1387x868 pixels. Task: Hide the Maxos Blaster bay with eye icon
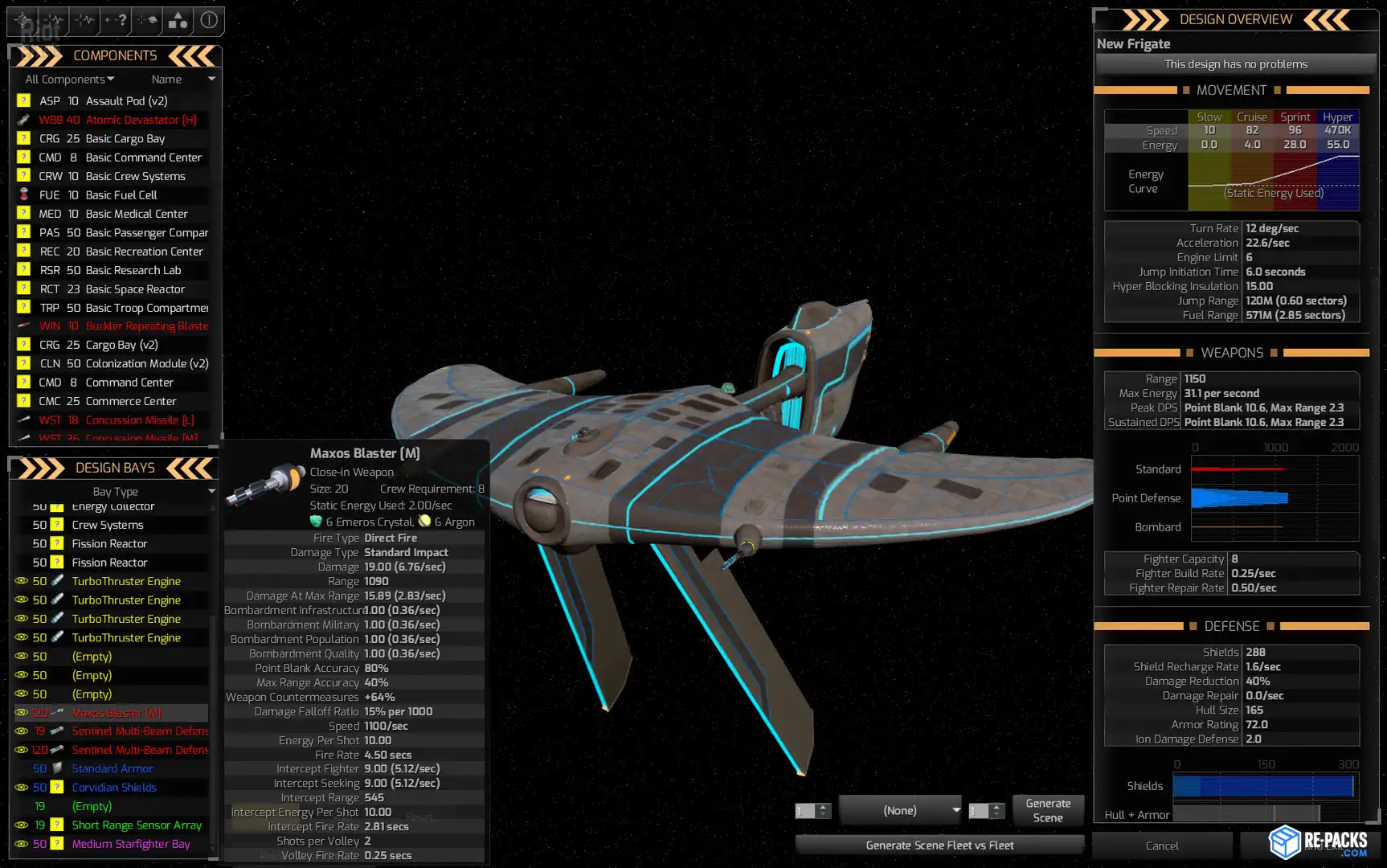point(22,713)
